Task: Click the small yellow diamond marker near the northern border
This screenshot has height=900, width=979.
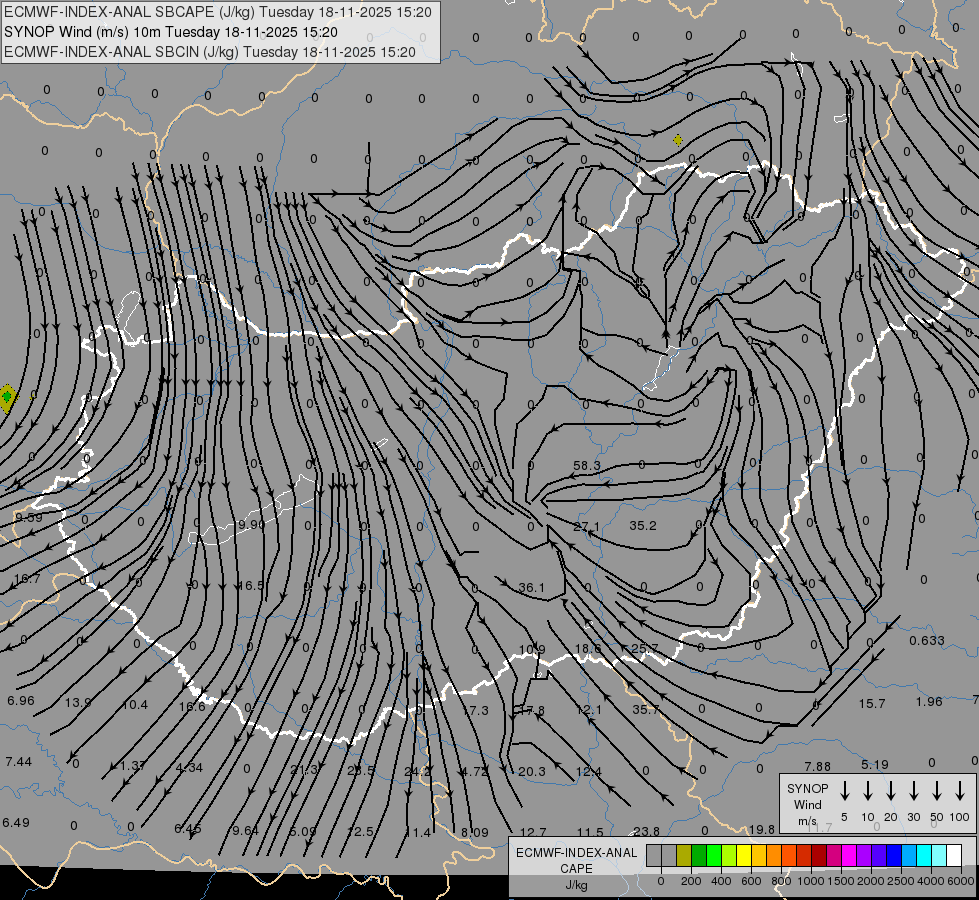Action: pos(678,141)
